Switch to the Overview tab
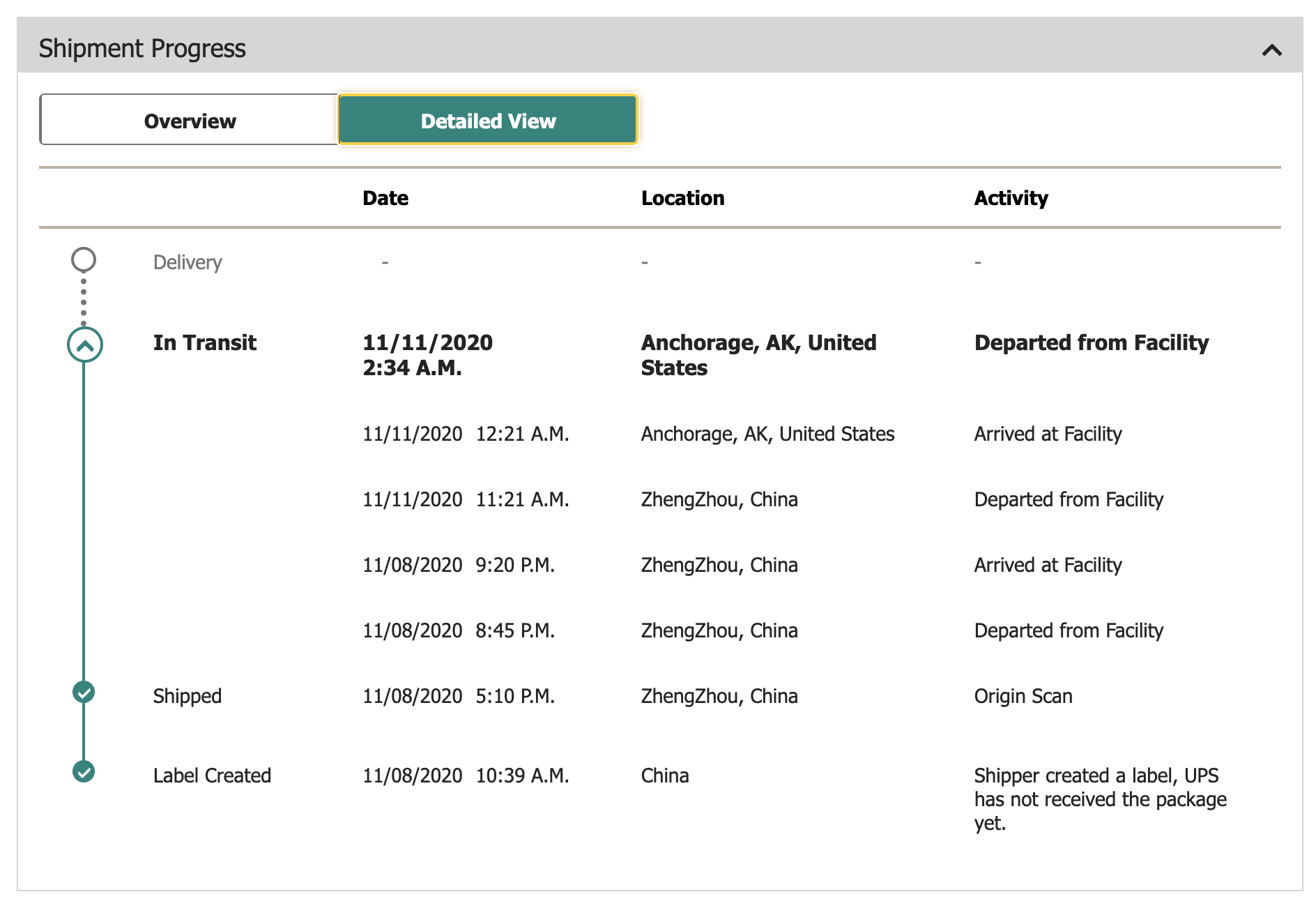1316x908 pixels. click(x=190, y=121)
